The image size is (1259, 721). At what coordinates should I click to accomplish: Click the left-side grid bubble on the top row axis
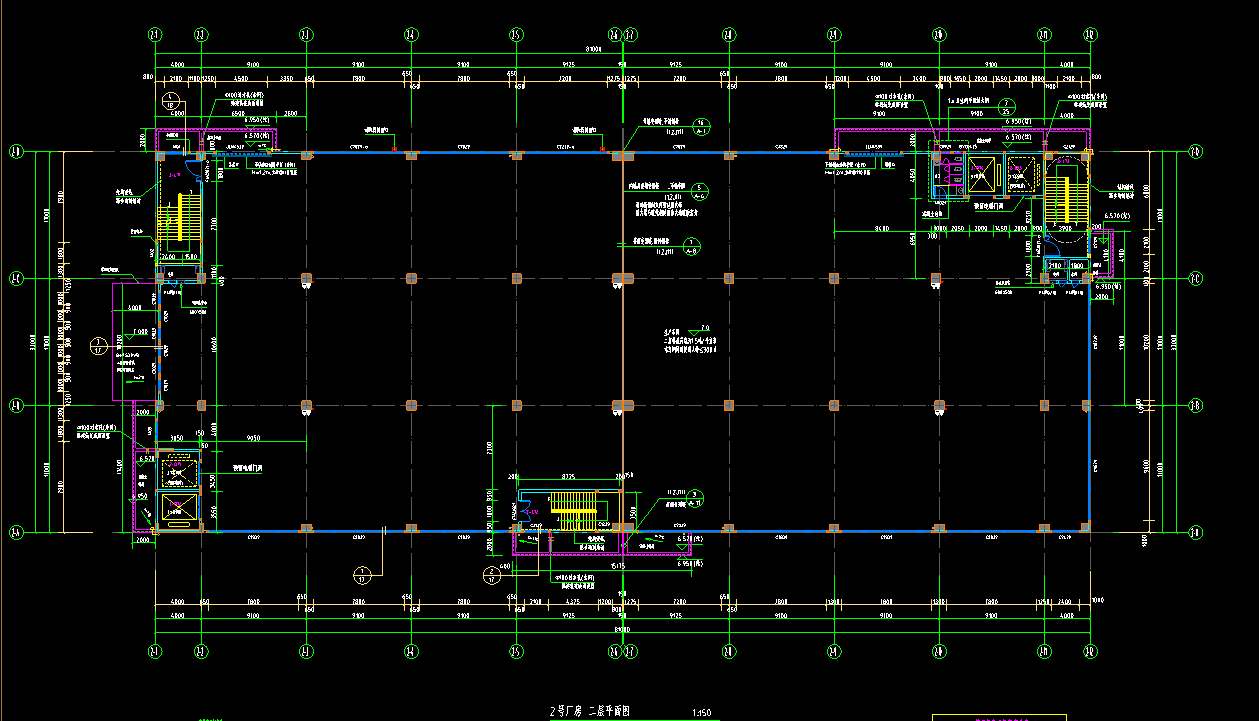pos(15,153)
